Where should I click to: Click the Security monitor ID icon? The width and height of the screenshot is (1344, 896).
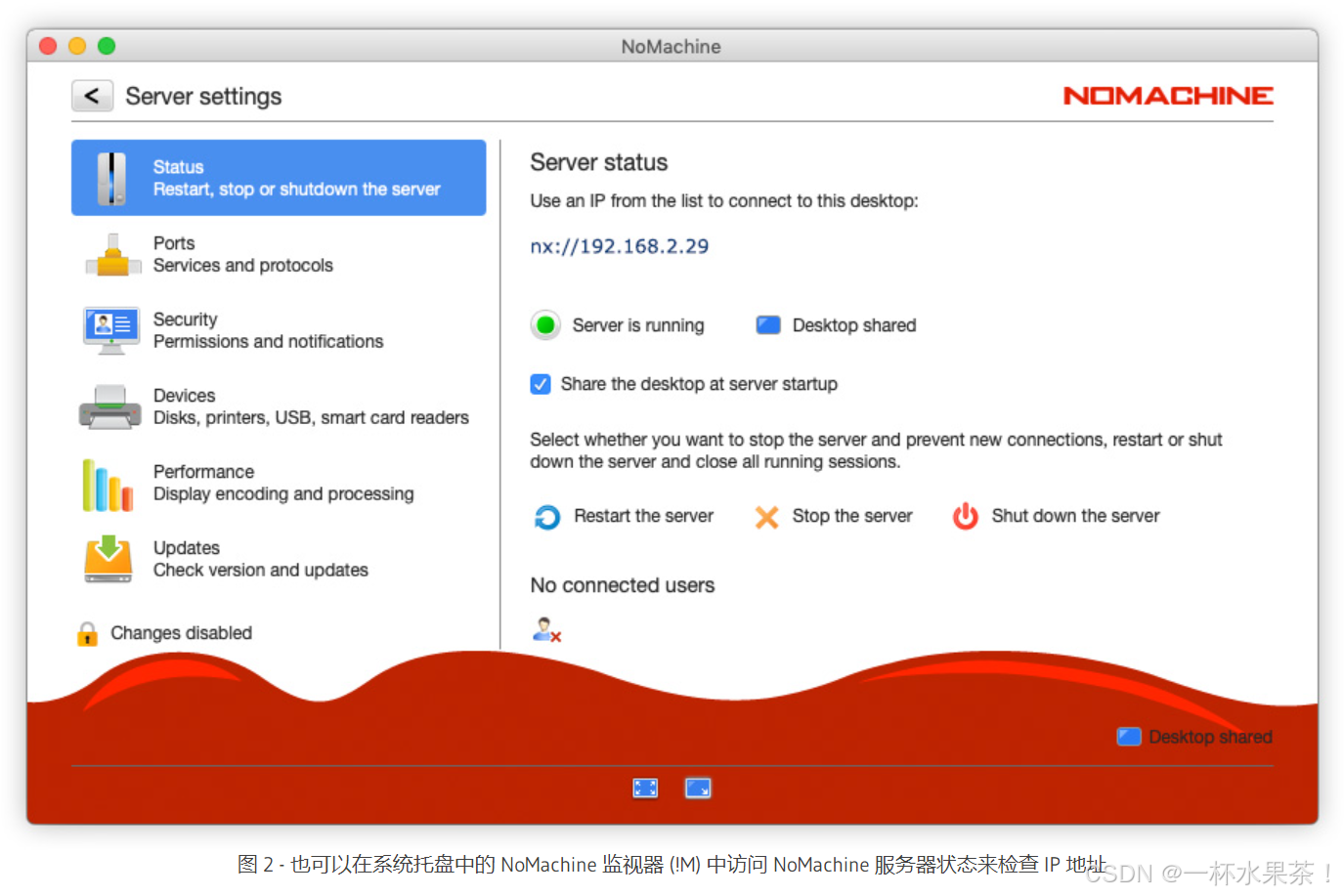pos(111,330)
